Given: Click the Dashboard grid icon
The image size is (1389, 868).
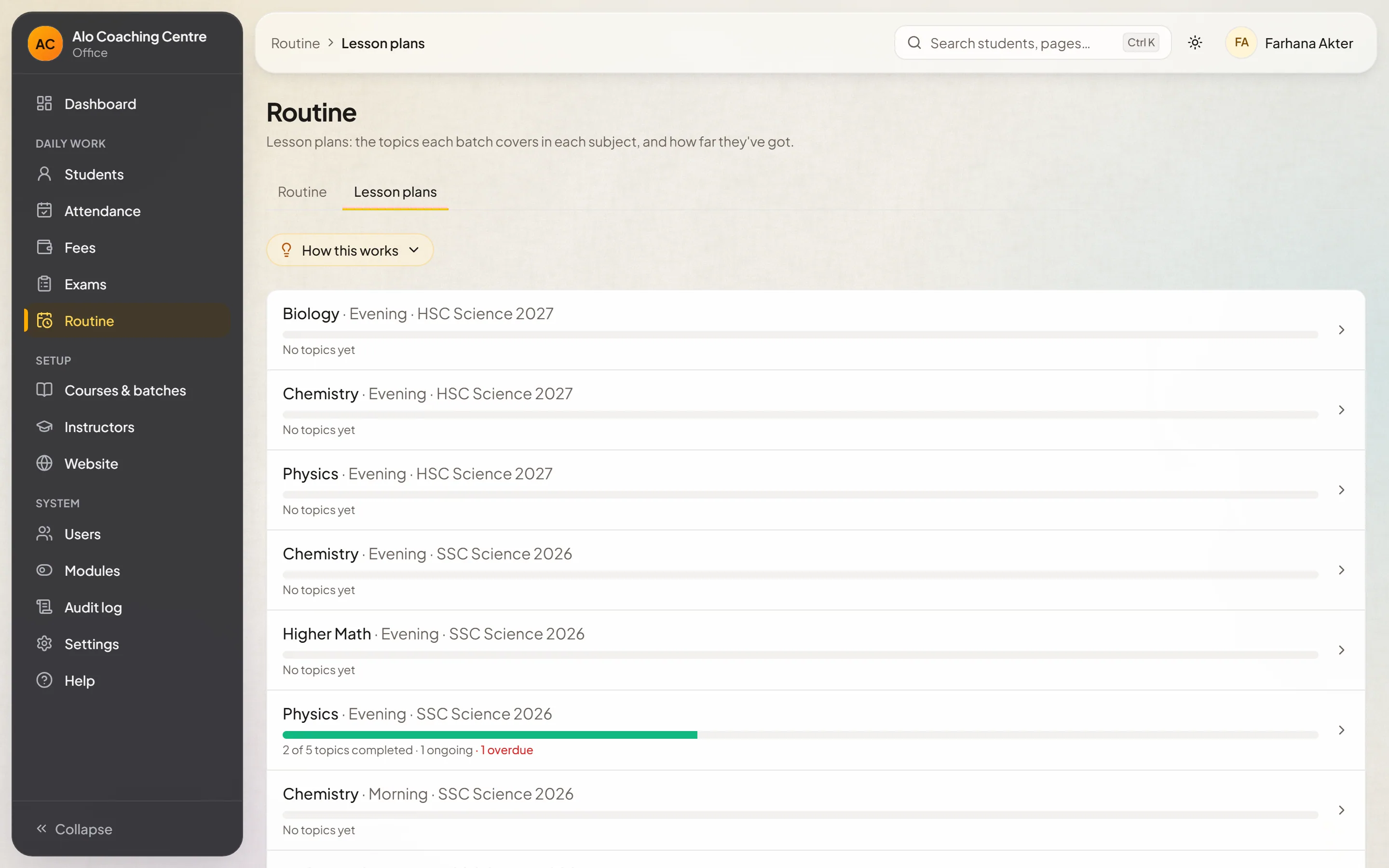Looking at the screenshot, I should (x=44, y=103).
